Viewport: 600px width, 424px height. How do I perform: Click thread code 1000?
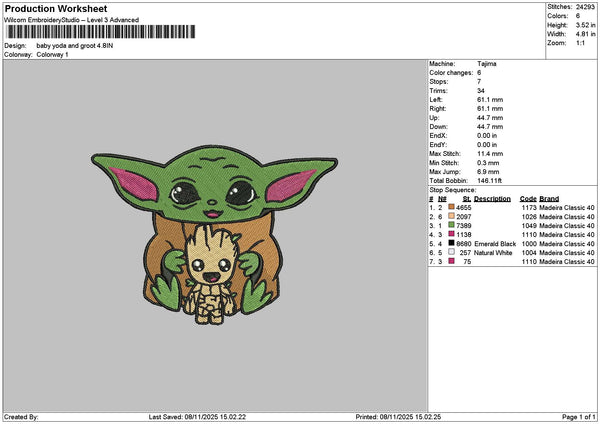coord(529,244)
